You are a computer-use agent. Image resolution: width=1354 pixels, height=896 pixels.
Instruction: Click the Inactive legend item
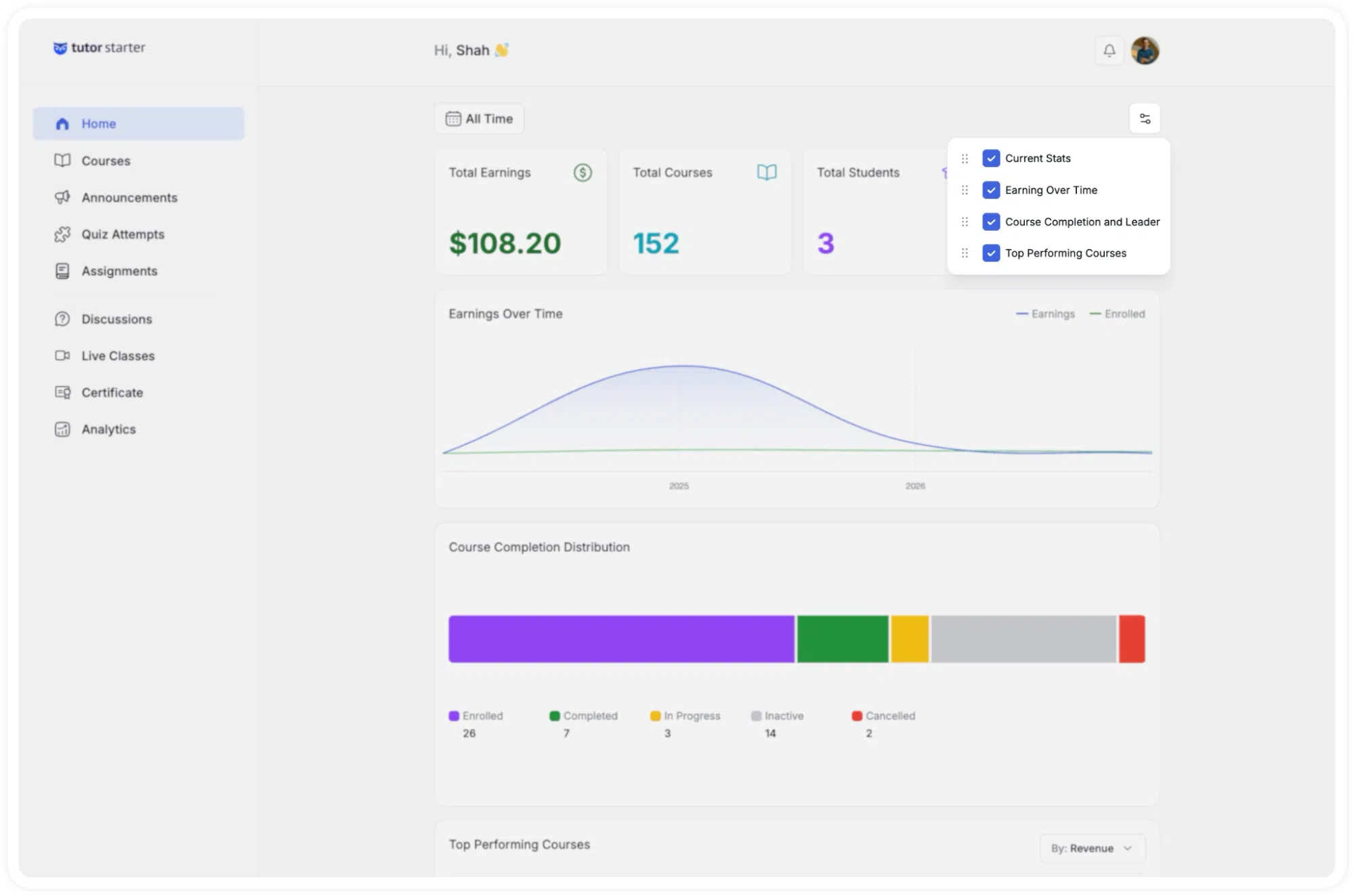pyautogui.click(x=778, y=724)
